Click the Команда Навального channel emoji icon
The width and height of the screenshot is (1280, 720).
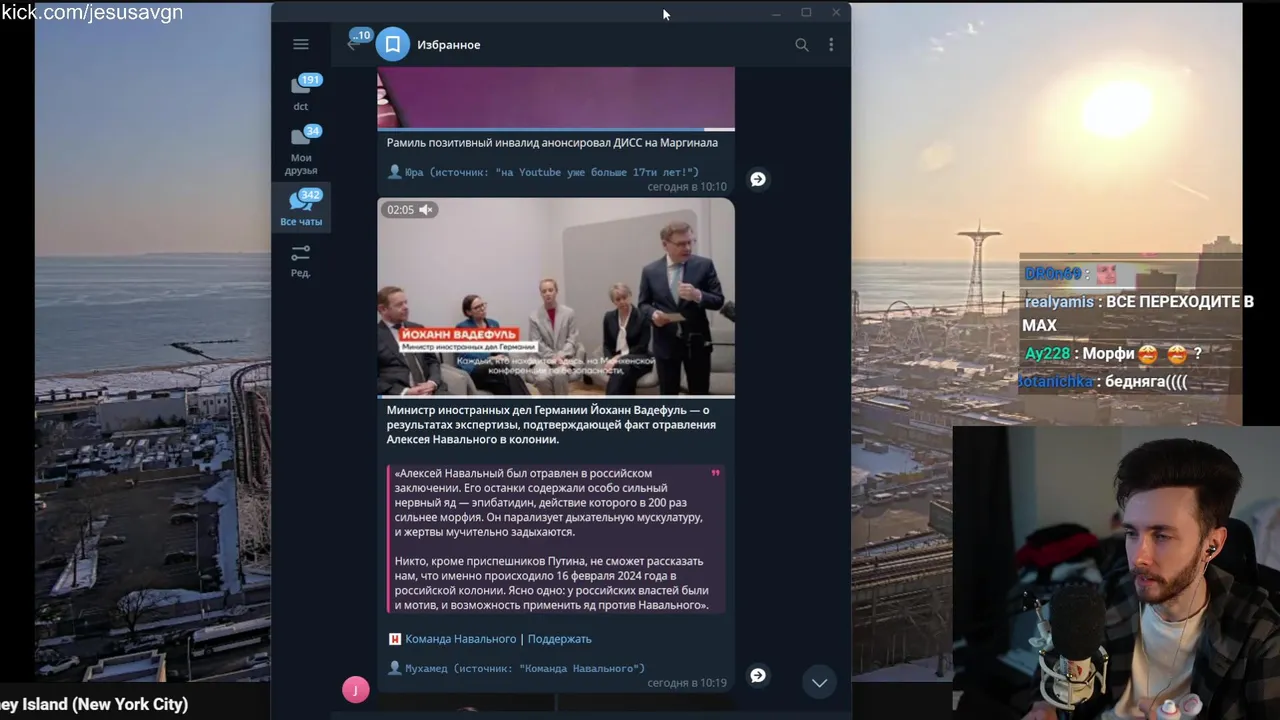coord(395,639)
